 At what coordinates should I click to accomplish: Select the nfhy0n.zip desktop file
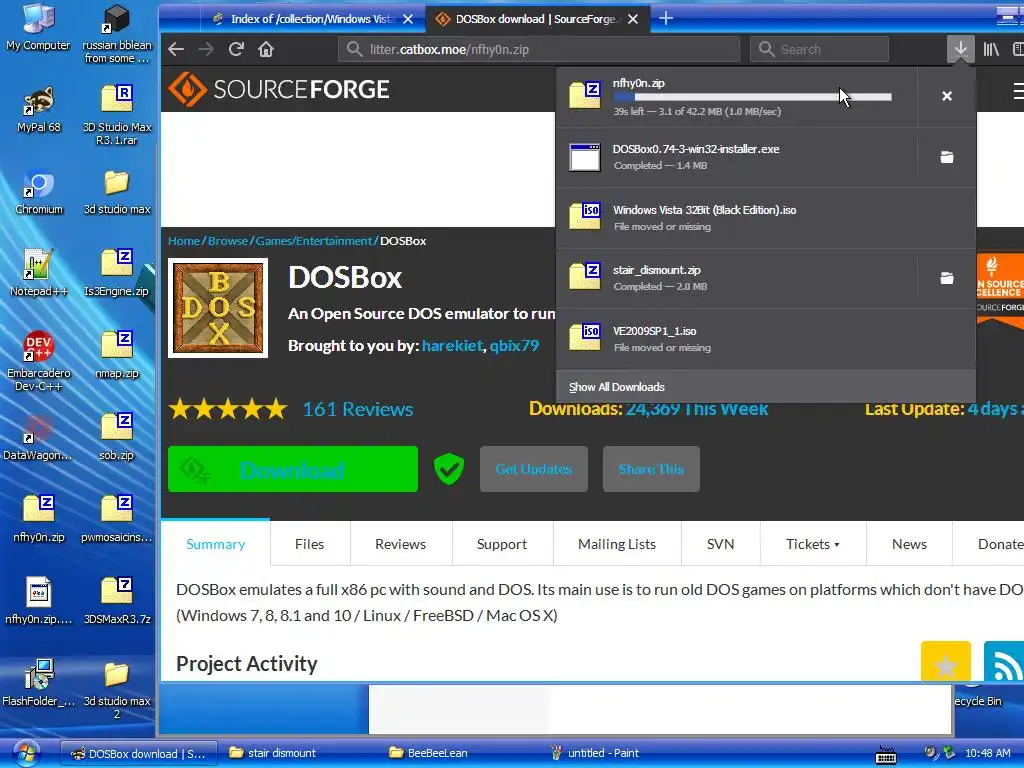point(39,519)
